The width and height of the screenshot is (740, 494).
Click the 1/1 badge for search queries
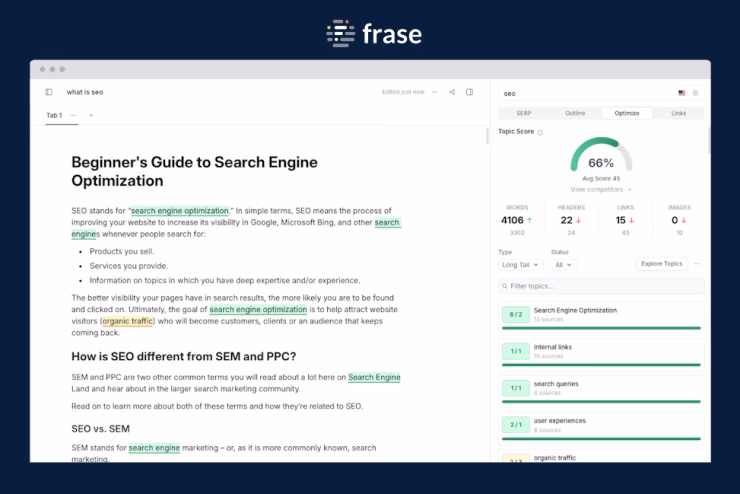pyautogui.click(x=516, y=388)
